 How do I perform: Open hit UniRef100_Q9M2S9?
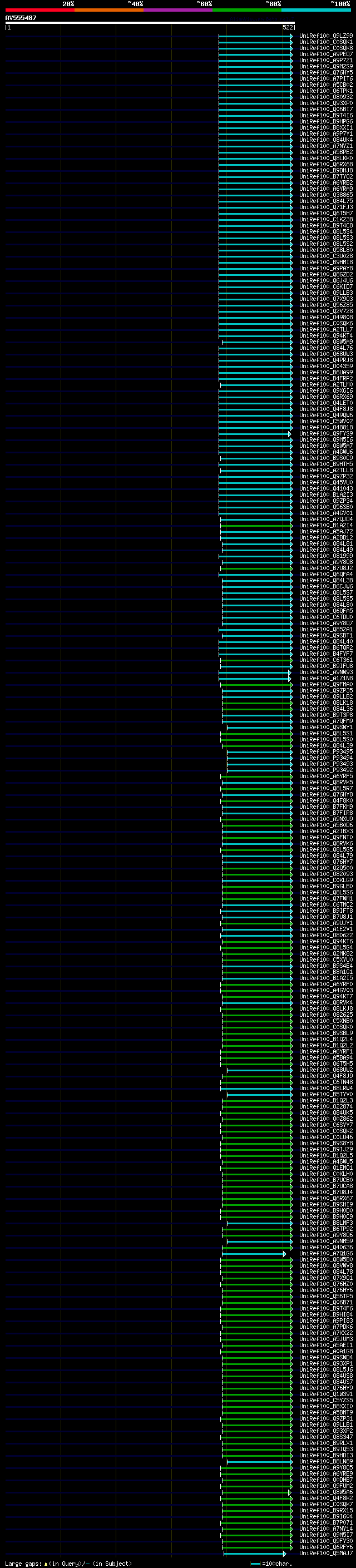click(326, 66)
